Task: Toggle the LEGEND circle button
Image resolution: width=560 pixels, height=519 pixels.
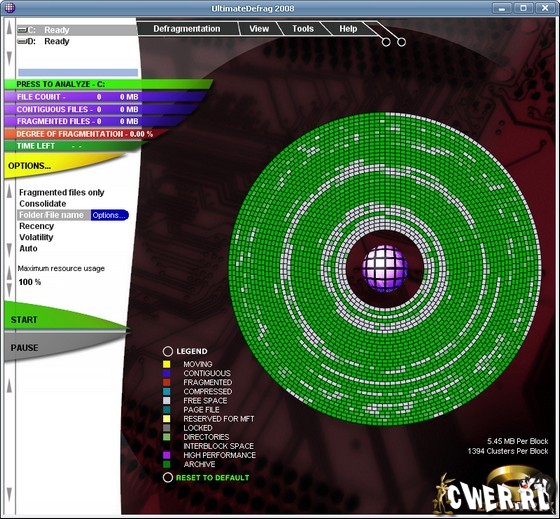Action: (x=168, y=351)
